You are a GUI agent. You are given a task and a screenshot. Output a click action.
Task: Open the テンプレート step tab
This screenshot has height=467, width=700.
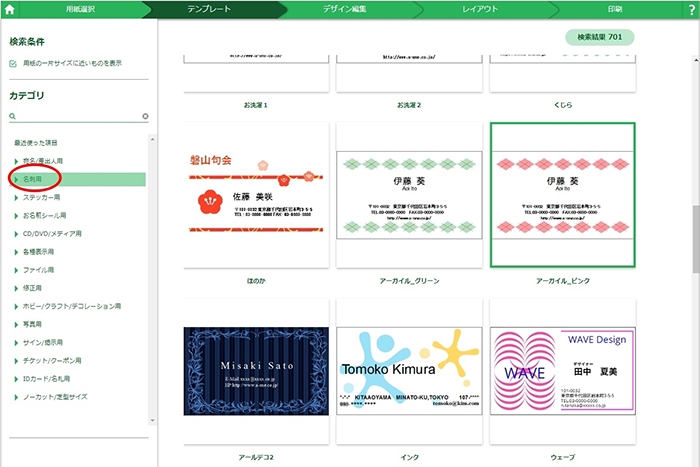pyautogui.click(x=209, y=9)
